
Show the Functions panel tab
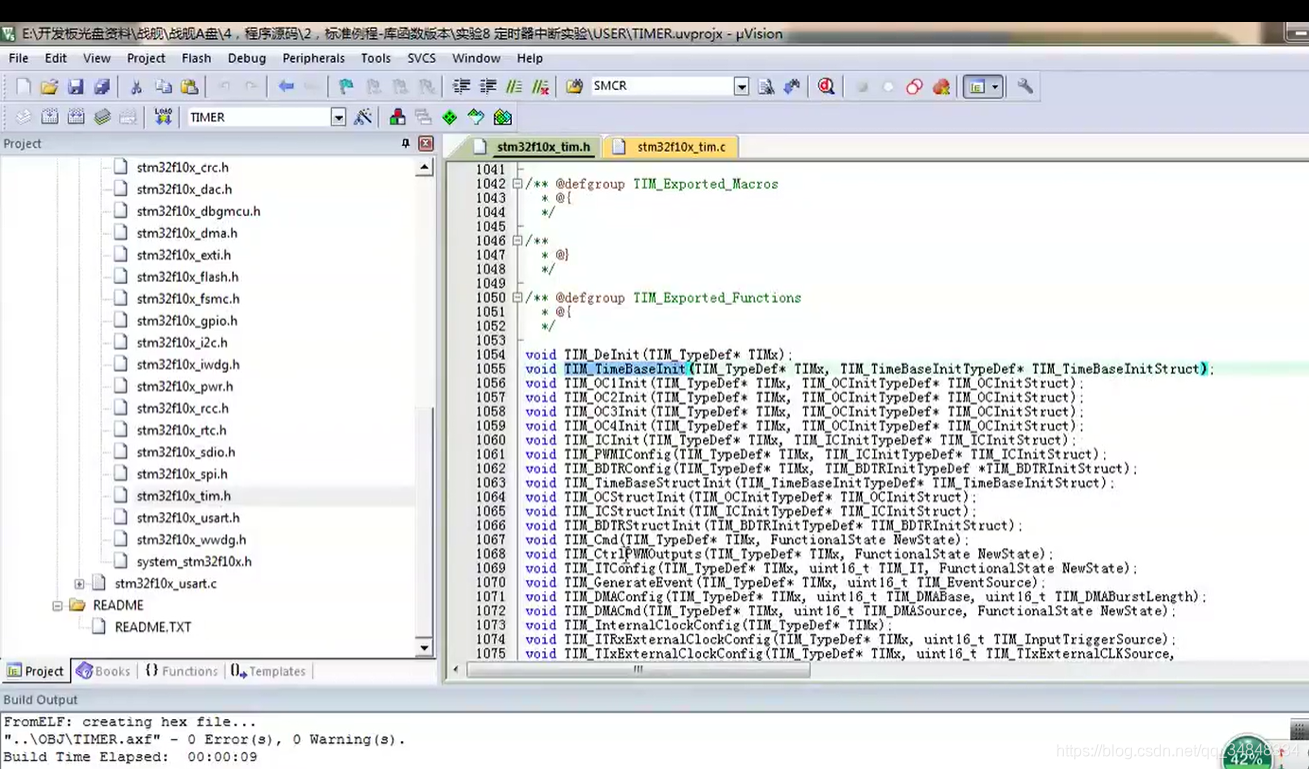[x=181, y=671]
